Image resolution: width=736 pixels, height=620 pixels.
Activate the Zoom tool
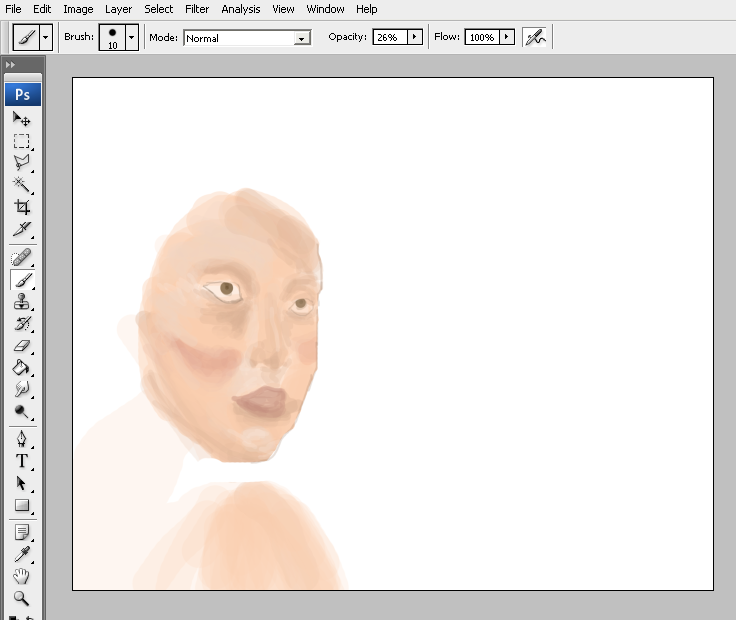(x=21, y=598)
